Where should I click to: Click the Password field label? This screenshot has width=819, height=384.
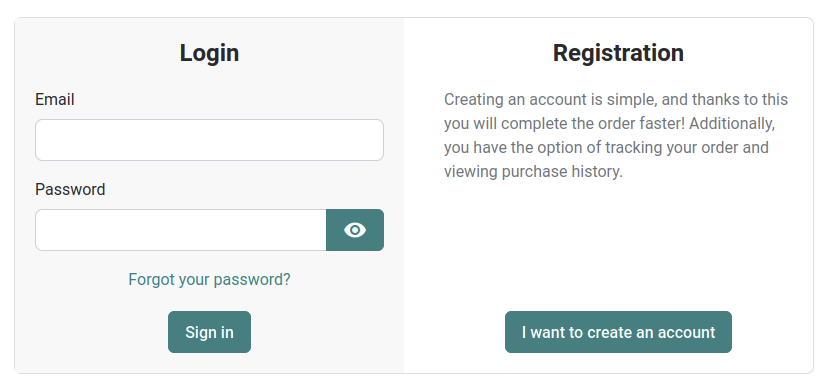click(x=70, y=189)
